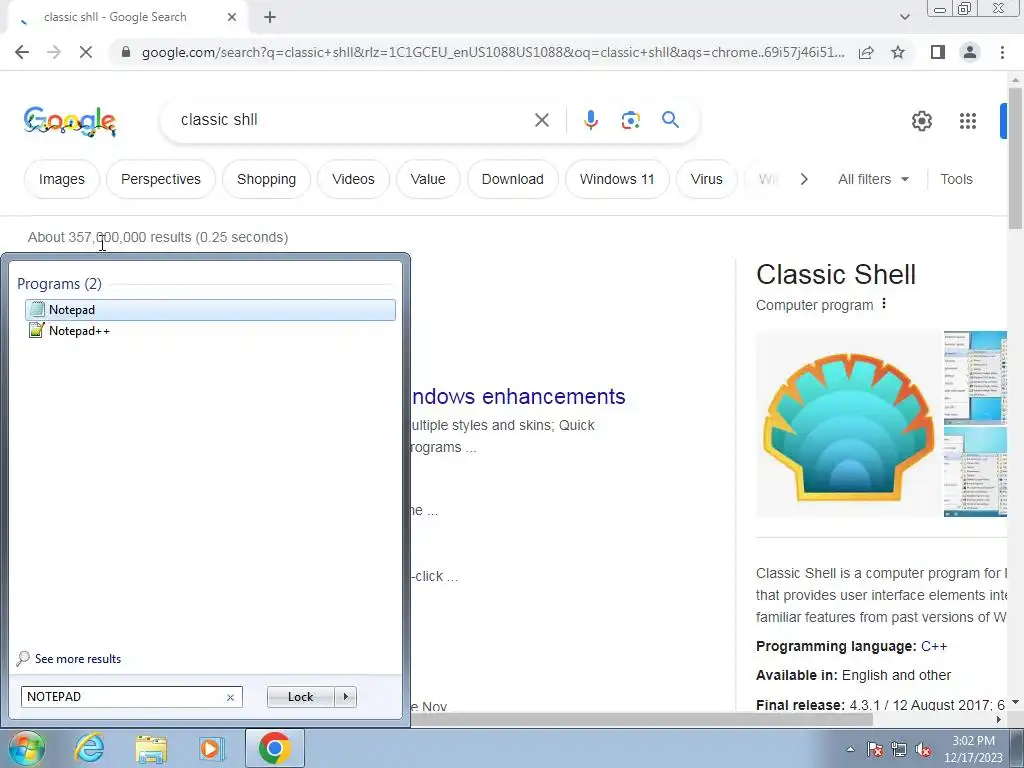Launch Notepad from the Programs list
This screenshot has width=1024, height=768.
(x=210, y=310)
